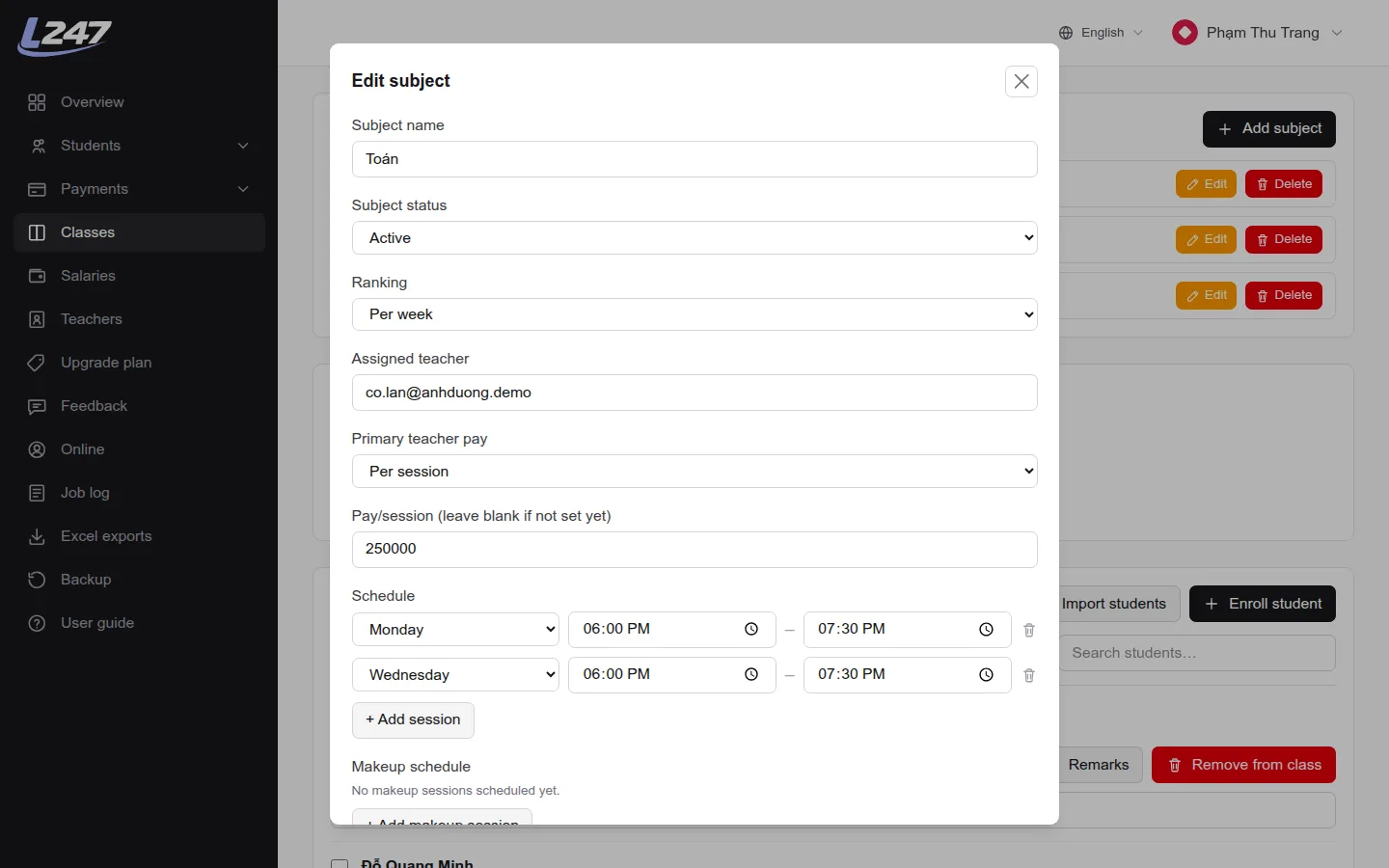Image resolution: width=1389 pixels, height=868 pixels.
Task: Open the Phạm Thu Trang account menu
Action: click(1257, 33)
